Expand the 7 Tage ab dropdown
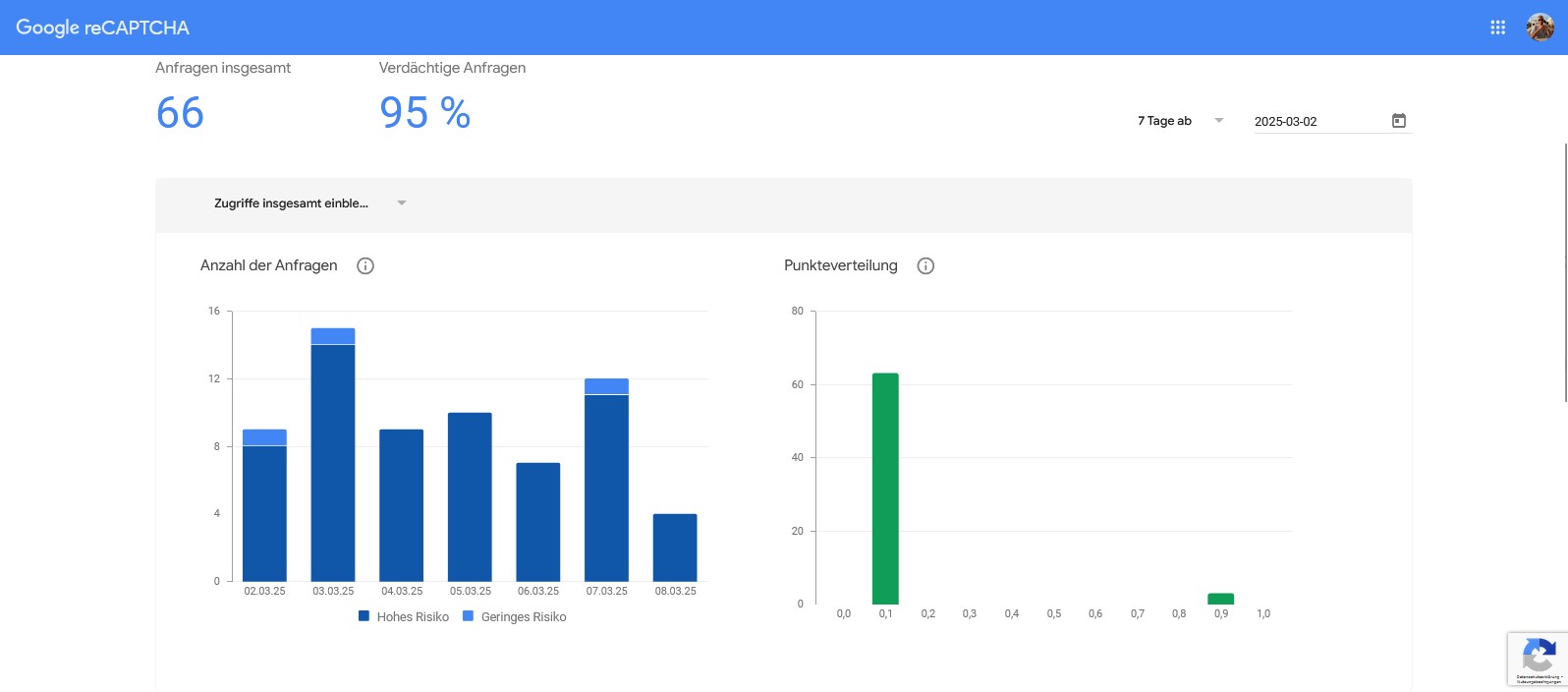The width and height of the screenshot is (1568, 692). (x=1180, y=121)
